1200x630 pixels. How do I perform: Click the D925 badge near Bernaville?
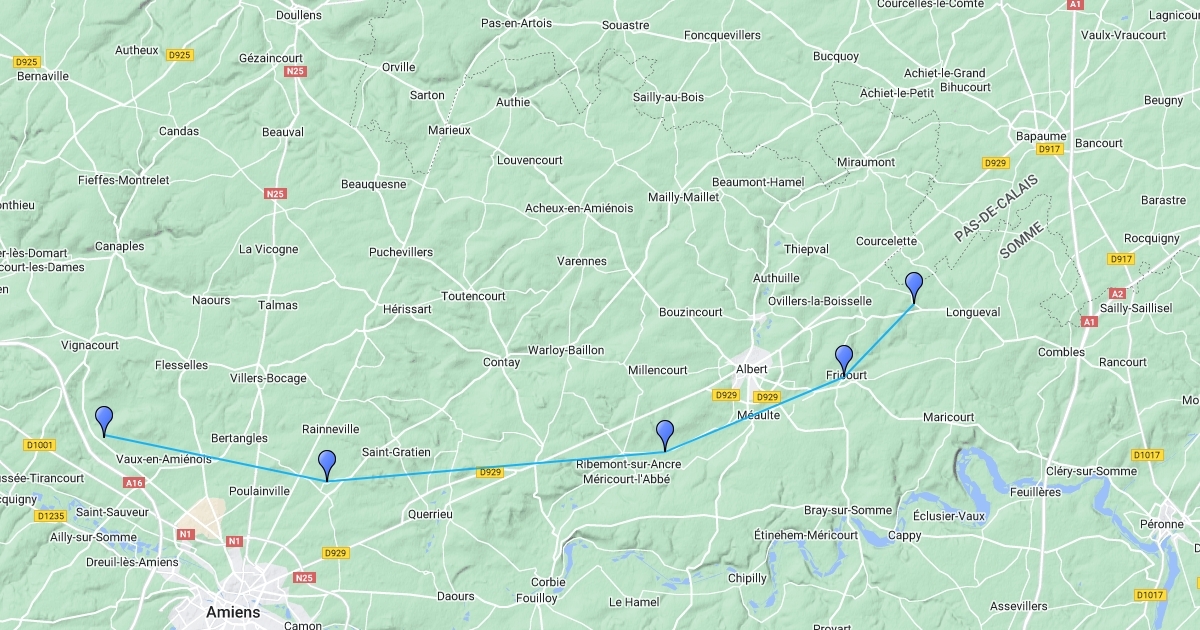(x=27, y=62)
